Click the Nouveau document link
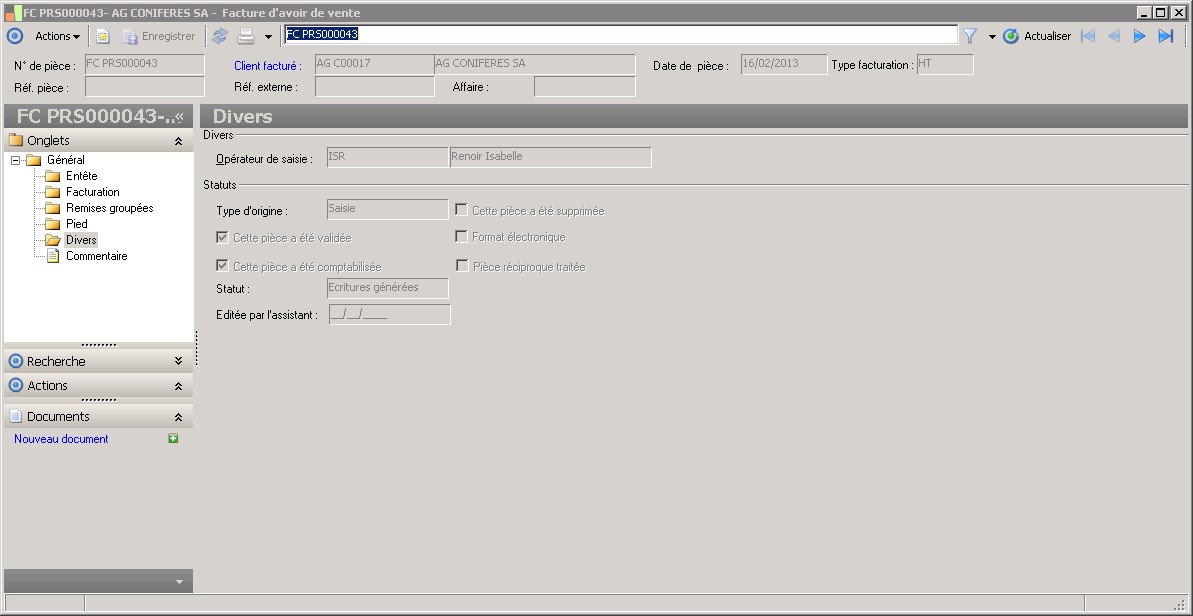This screenshot has width=1193, height=616. [61, 439]
